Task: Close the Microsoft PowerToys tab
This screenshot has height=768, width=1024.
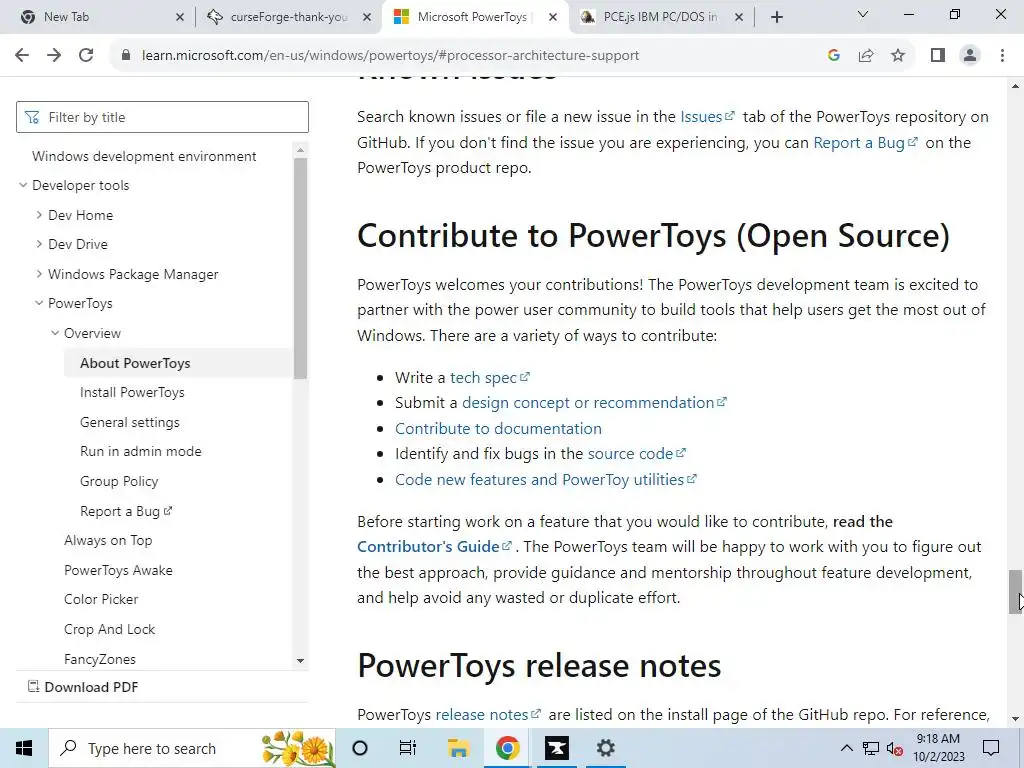Action: pyautogui.click(x=553, y=18)
